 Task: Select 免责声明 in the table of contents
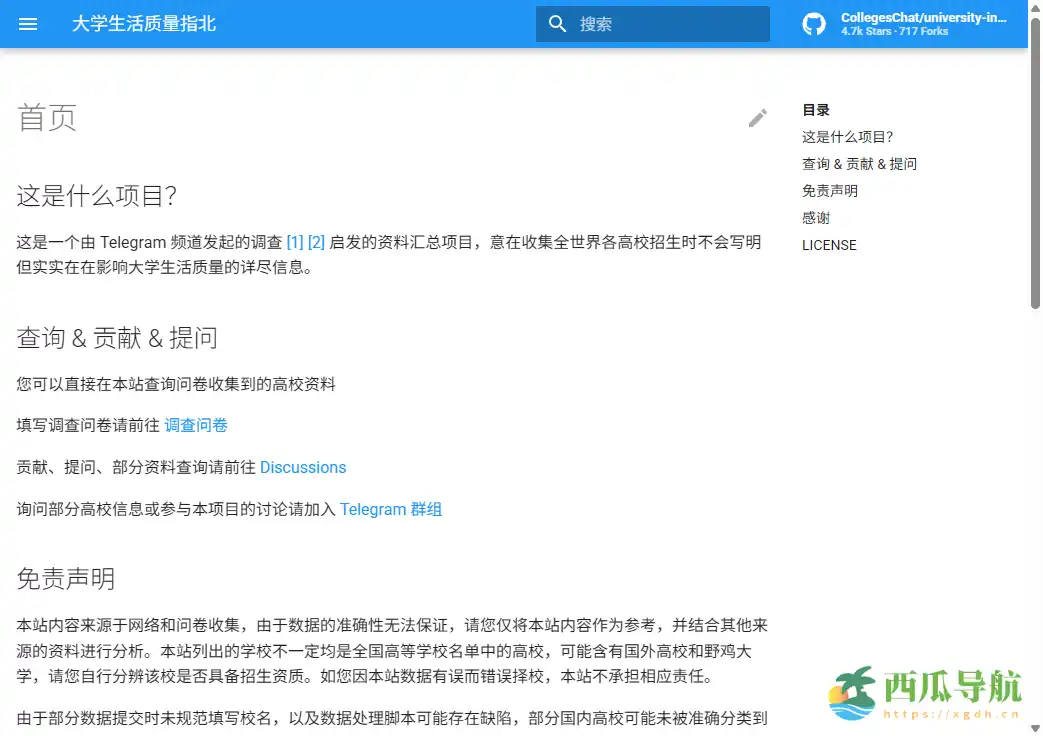pos(829,190)
